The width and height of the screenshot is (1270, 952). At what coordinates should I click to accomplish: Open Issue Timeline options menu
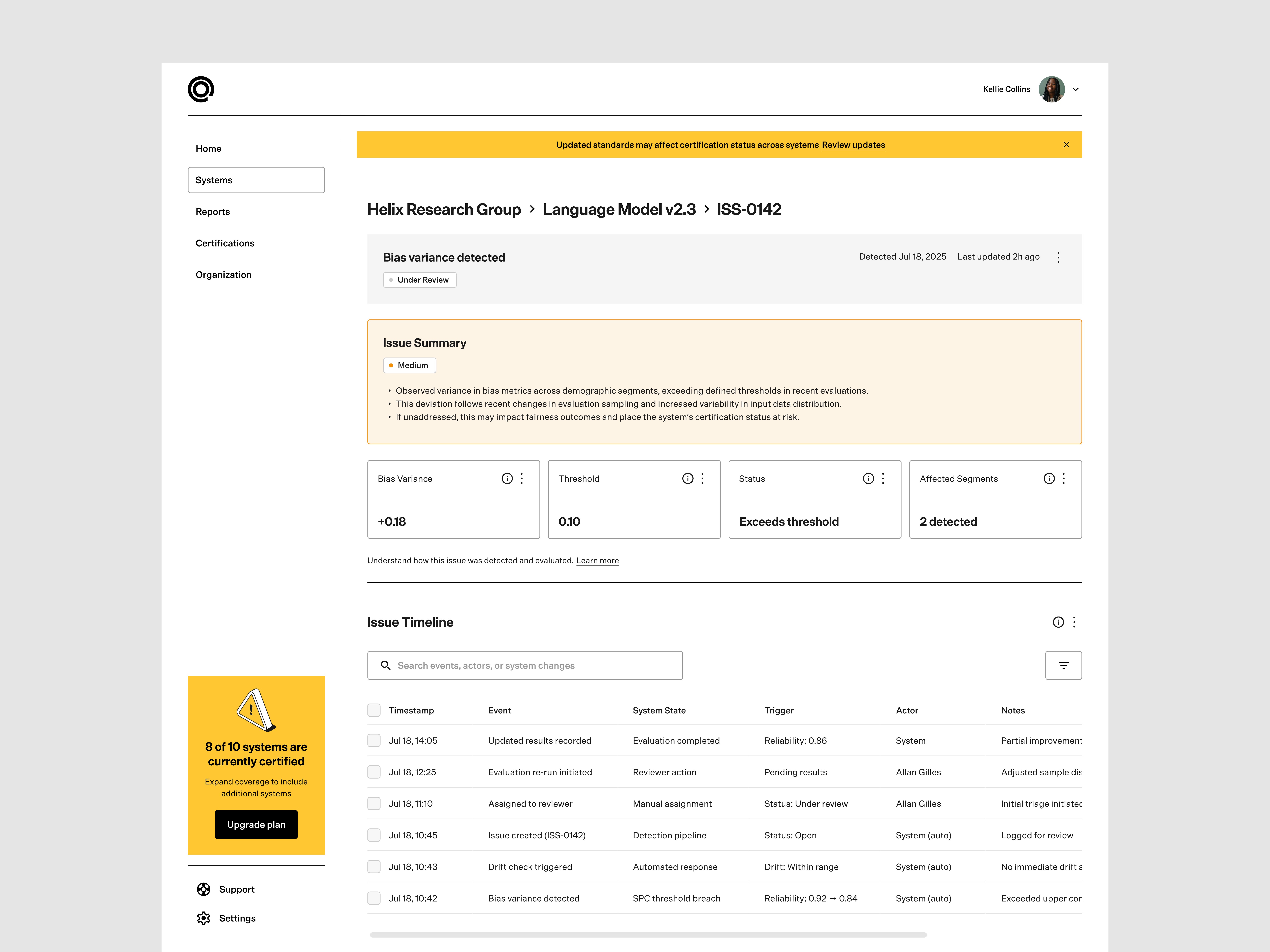tap(1074, 622)
